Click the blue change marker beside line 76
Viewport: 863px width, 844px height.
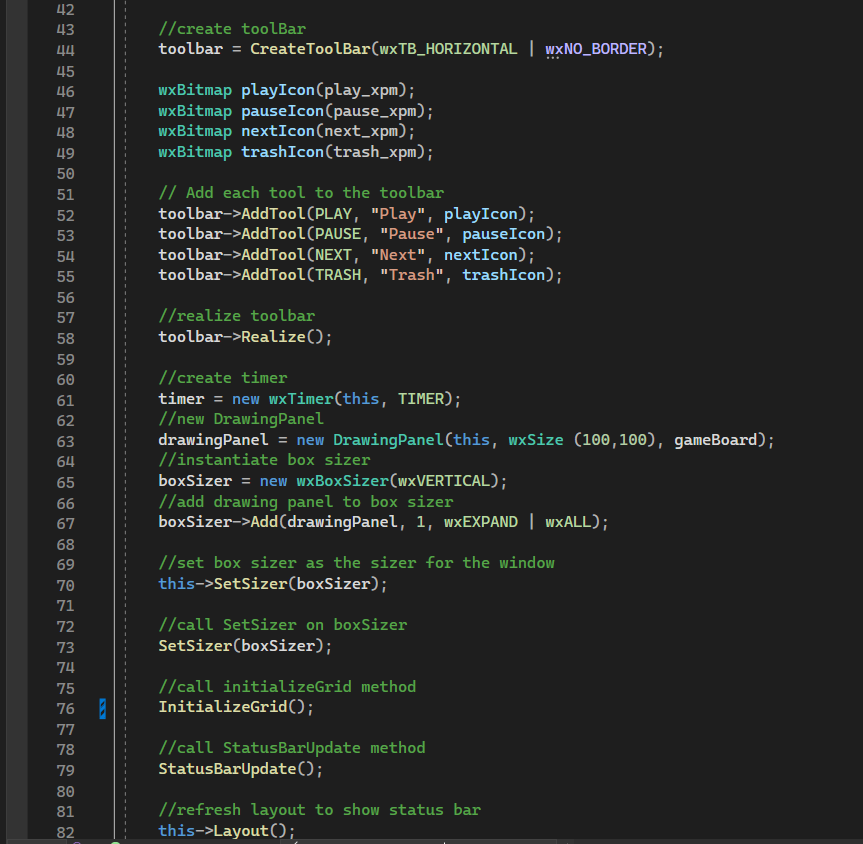coord(101,707)
